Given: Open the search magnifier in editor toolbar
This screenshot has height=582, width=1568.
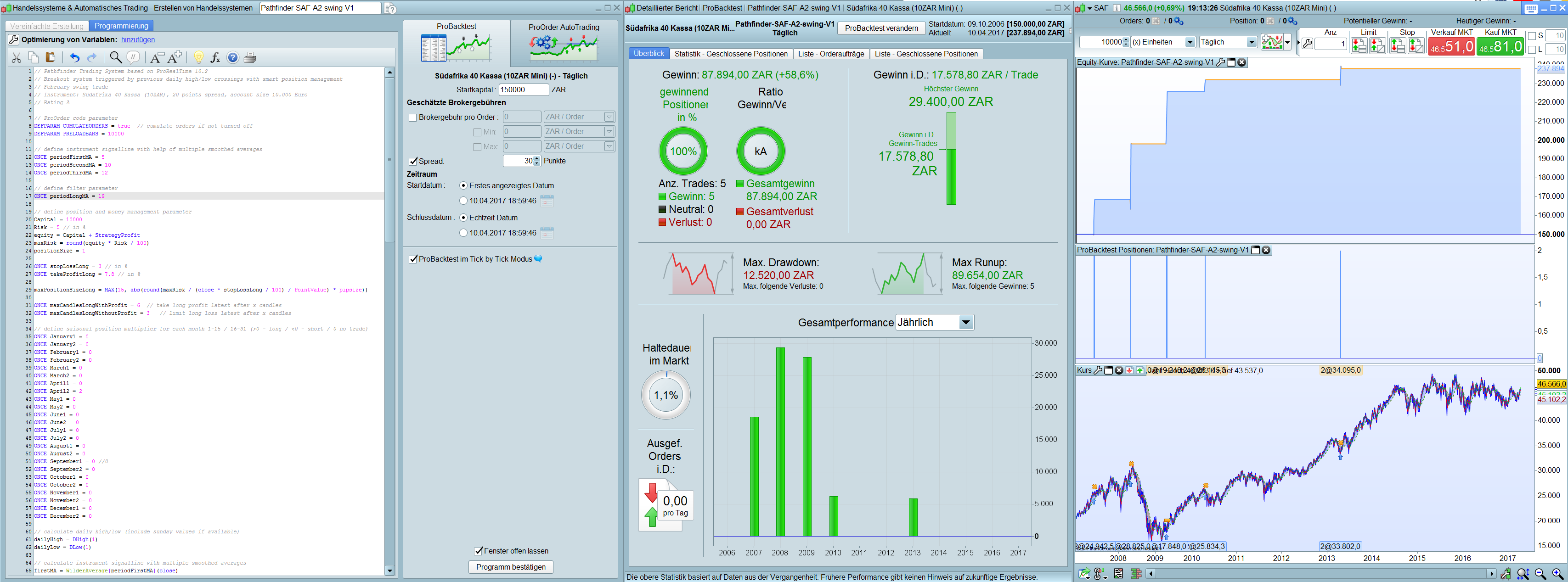Looking at the screenshot, I should point(115,58).
